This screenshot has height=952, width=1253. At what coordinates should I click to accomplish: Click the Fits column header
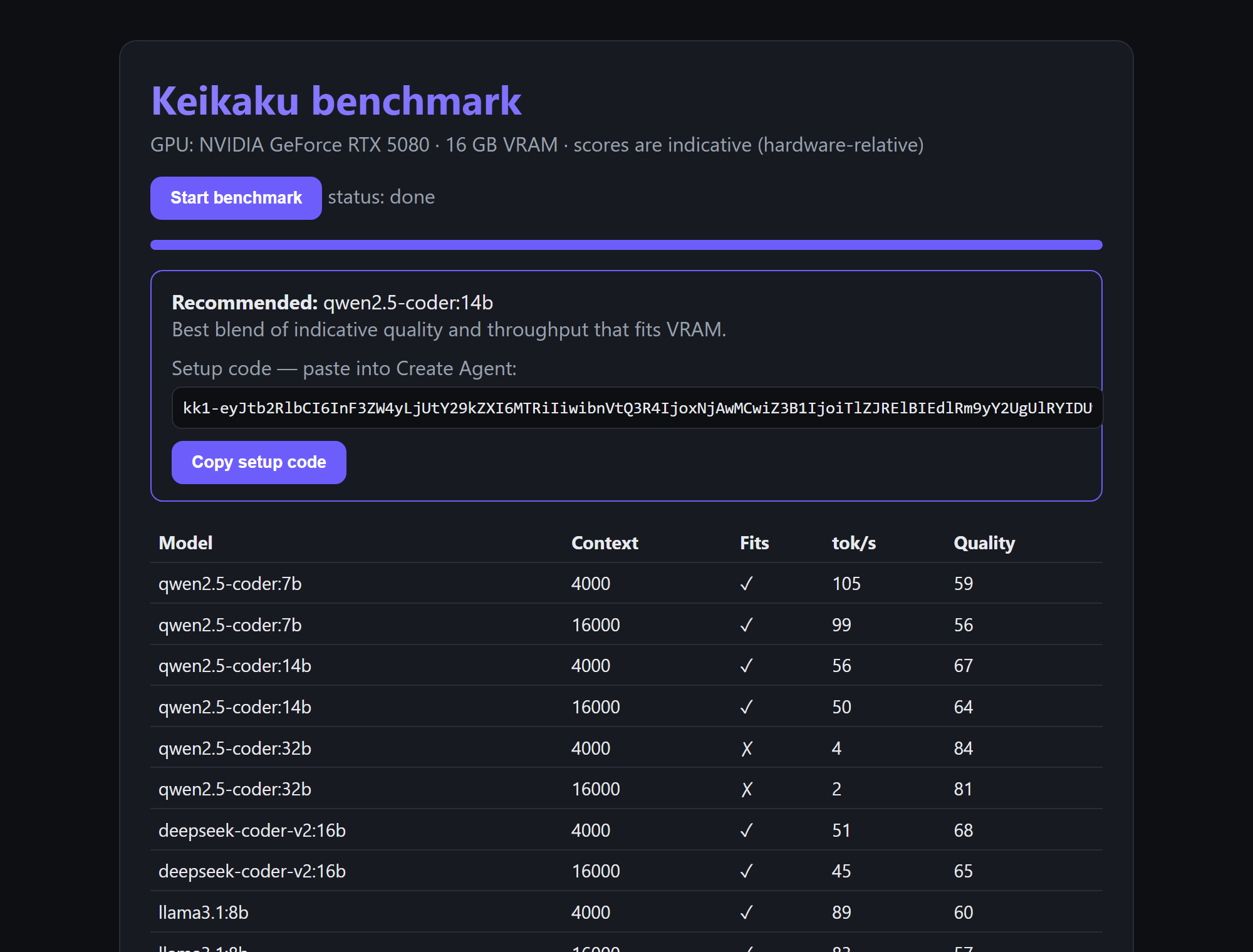[x=754, y=542]
